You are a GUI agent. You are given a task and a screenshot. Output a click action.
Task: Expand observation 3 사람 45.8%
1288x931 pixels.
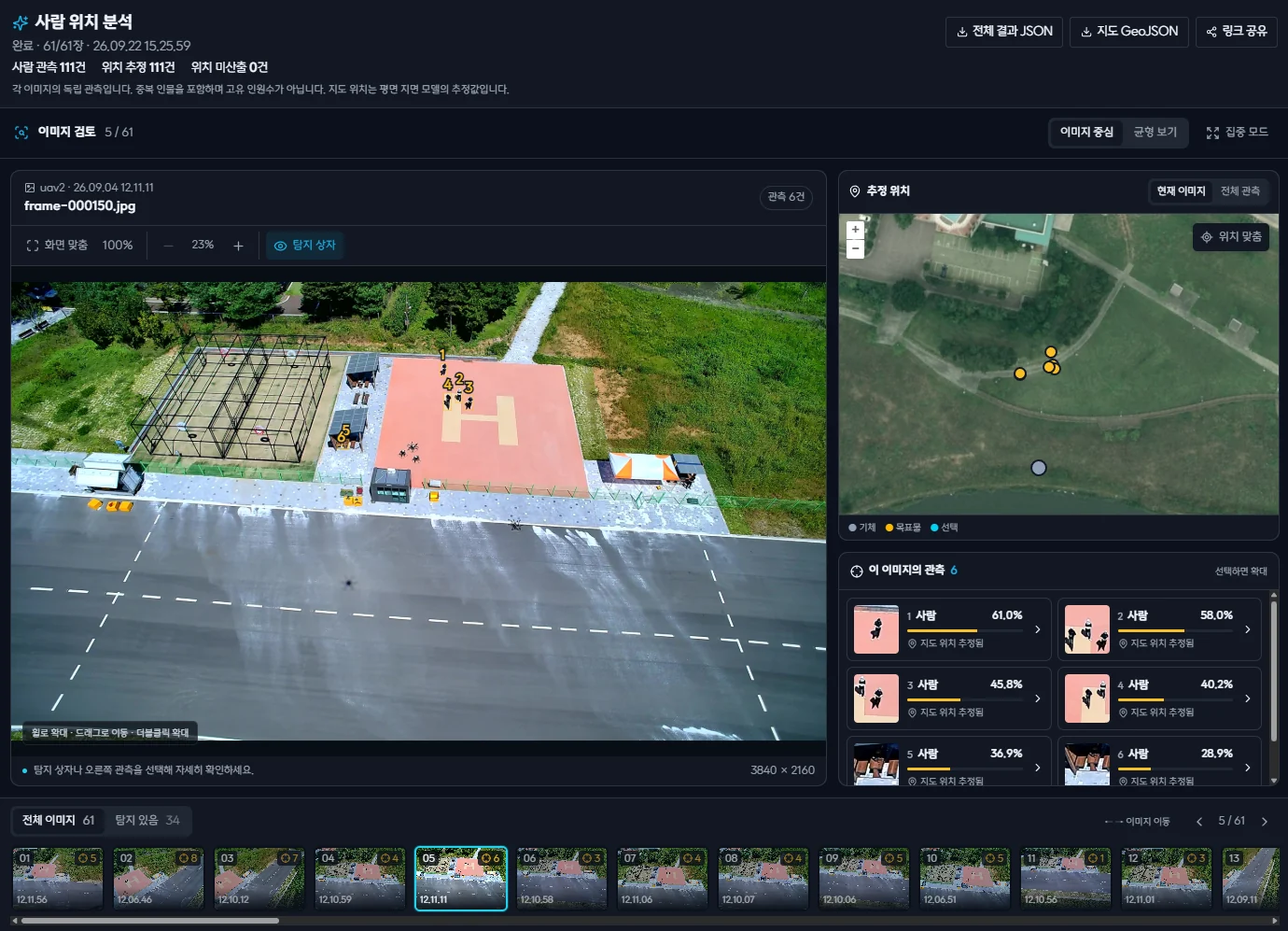coord(949,698)
